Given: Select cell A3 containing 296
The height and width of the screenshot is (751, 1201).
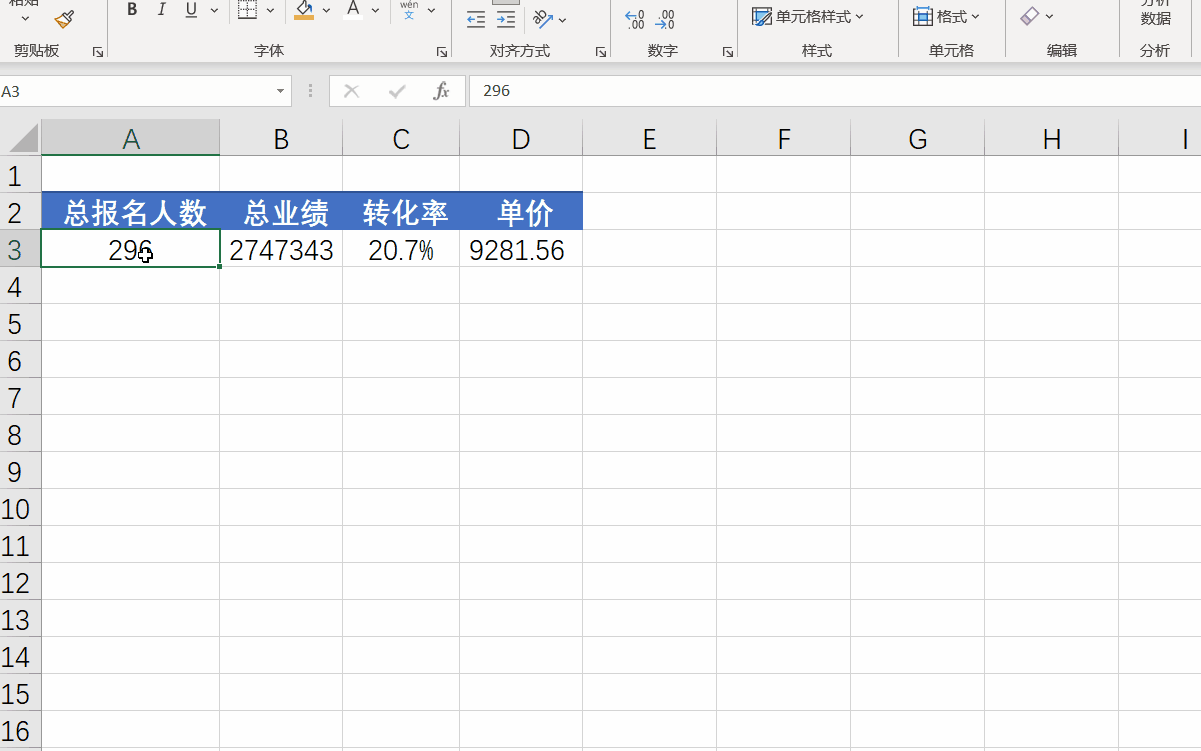Looking at the screenshot, I should 131,249.
